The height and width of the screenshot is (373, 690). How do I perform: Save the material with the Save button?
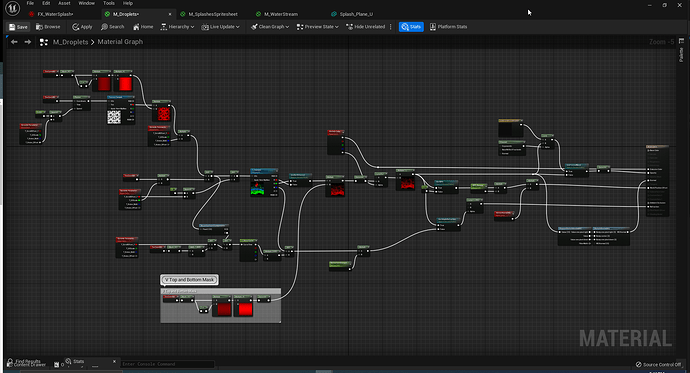tap(18, 27)
